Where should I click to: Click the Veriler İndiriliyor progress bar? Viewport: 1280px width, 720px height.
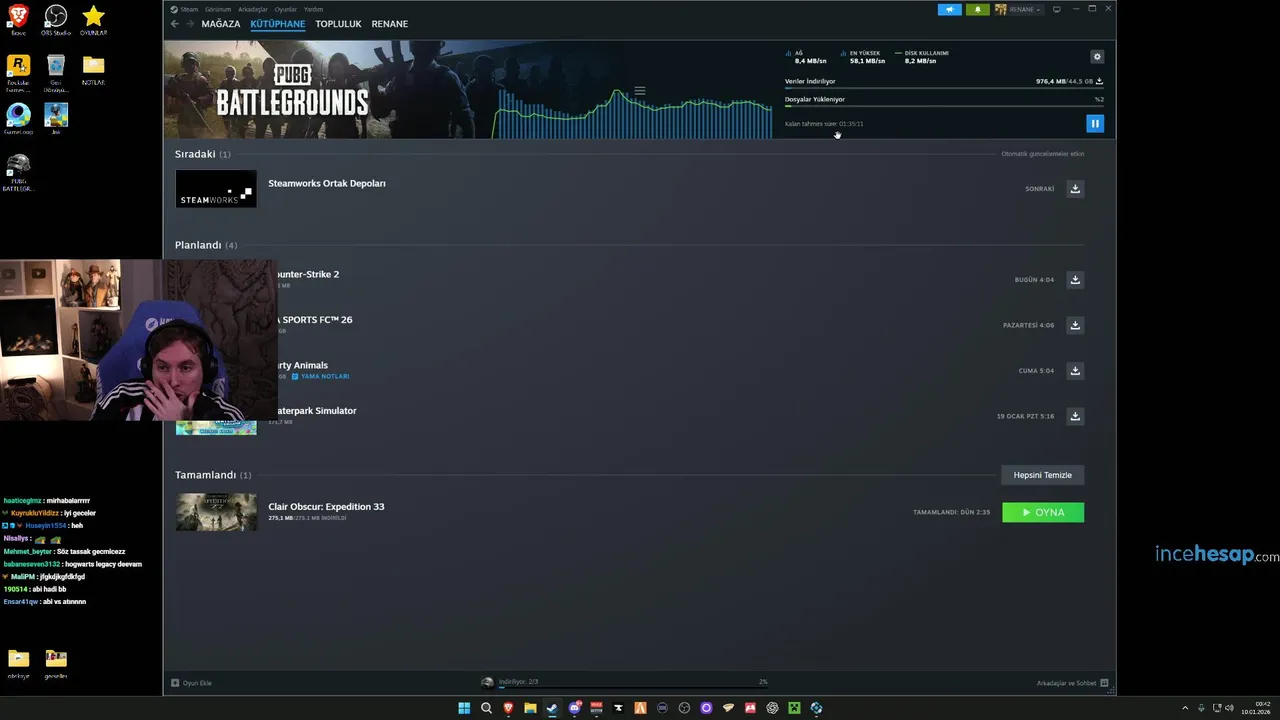click(x=944, y=88)
